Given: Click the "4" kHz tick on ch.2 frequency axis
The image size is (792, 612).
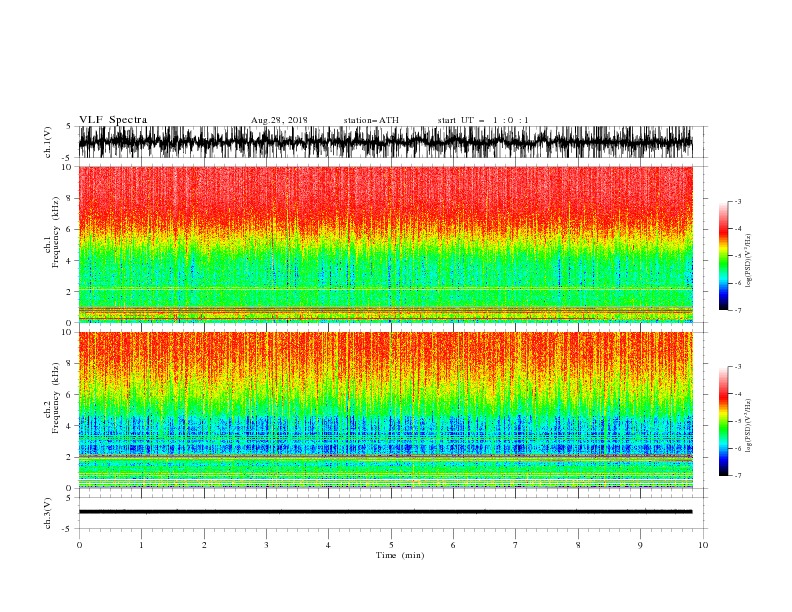Looking at the screenshot, I should tap(69, 426).
